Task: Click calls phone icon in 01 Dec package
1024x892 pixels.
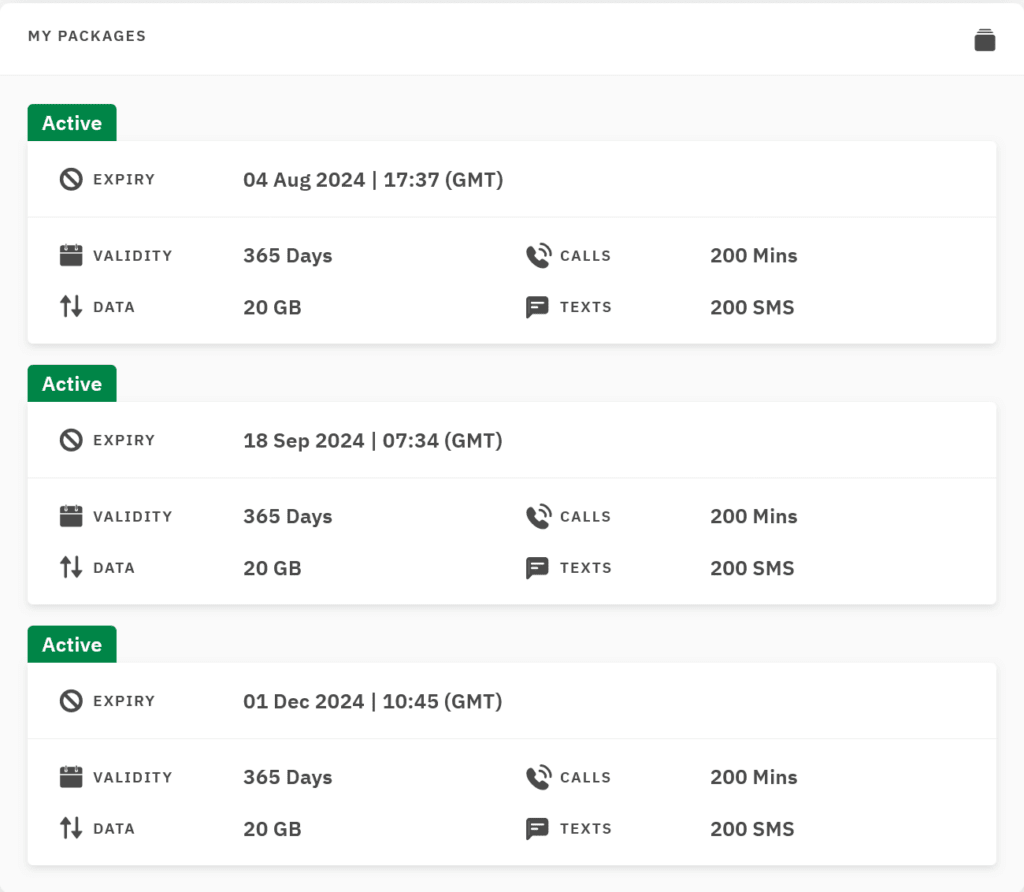Action: [538, 778]
